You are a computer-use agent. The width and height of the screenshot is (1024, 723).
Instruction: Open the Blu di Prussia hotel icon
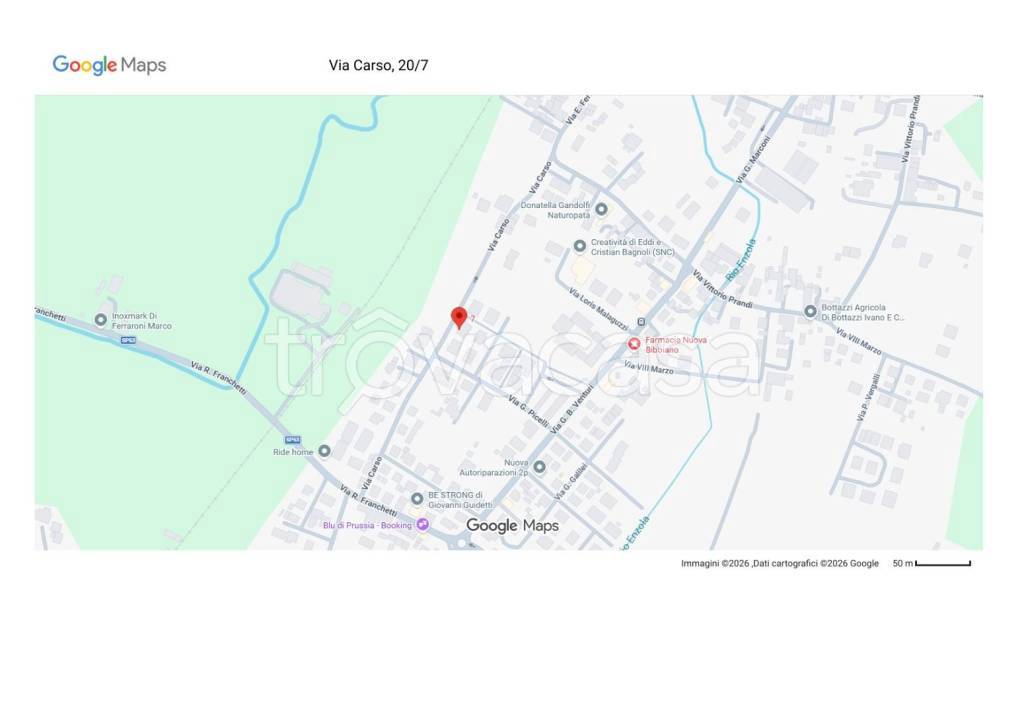click(423, 524)
